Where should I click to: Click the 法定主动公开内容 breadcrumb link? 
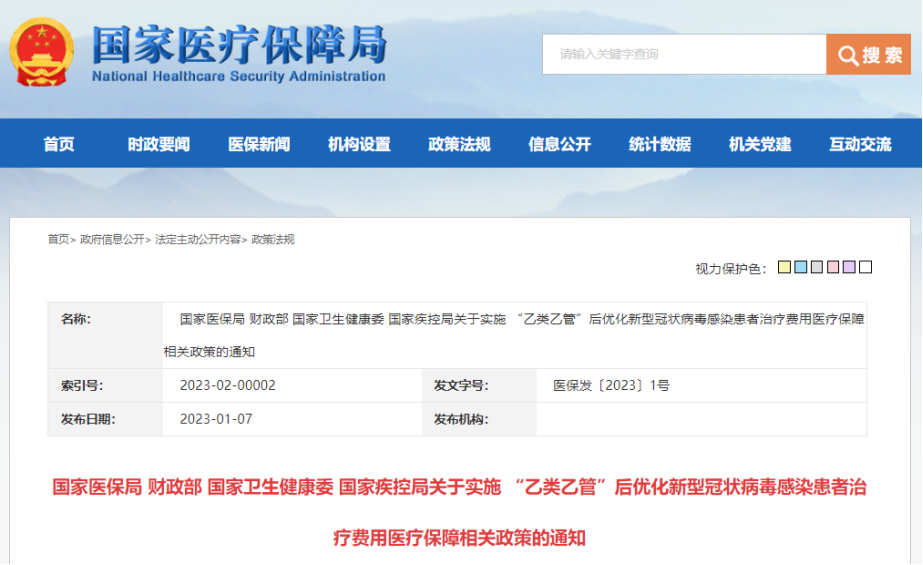point(198,239)
